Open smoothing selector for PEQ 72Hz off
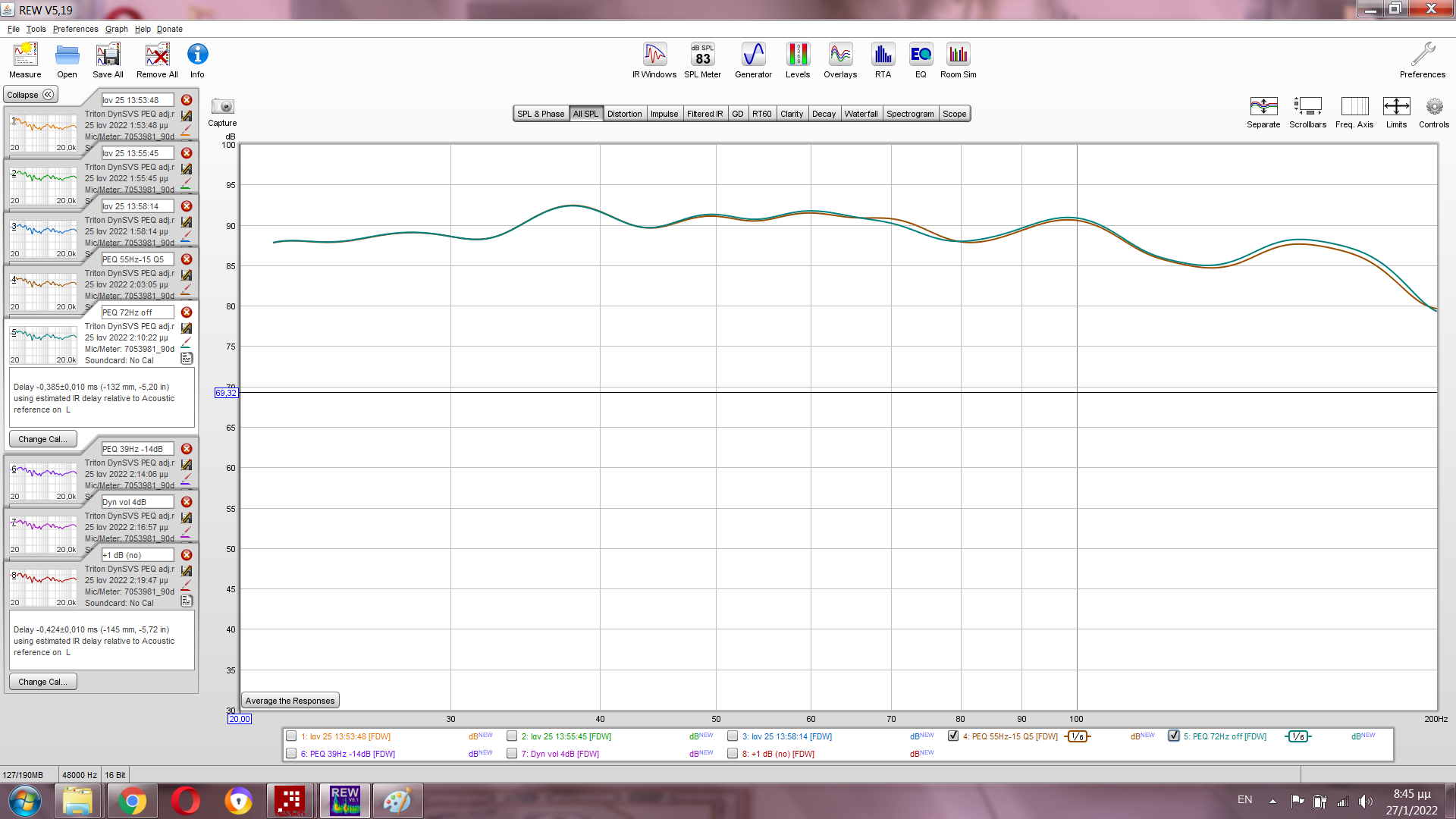Screen dimensions: 1456x819 pyautogui.click(x=1298, y=736)
